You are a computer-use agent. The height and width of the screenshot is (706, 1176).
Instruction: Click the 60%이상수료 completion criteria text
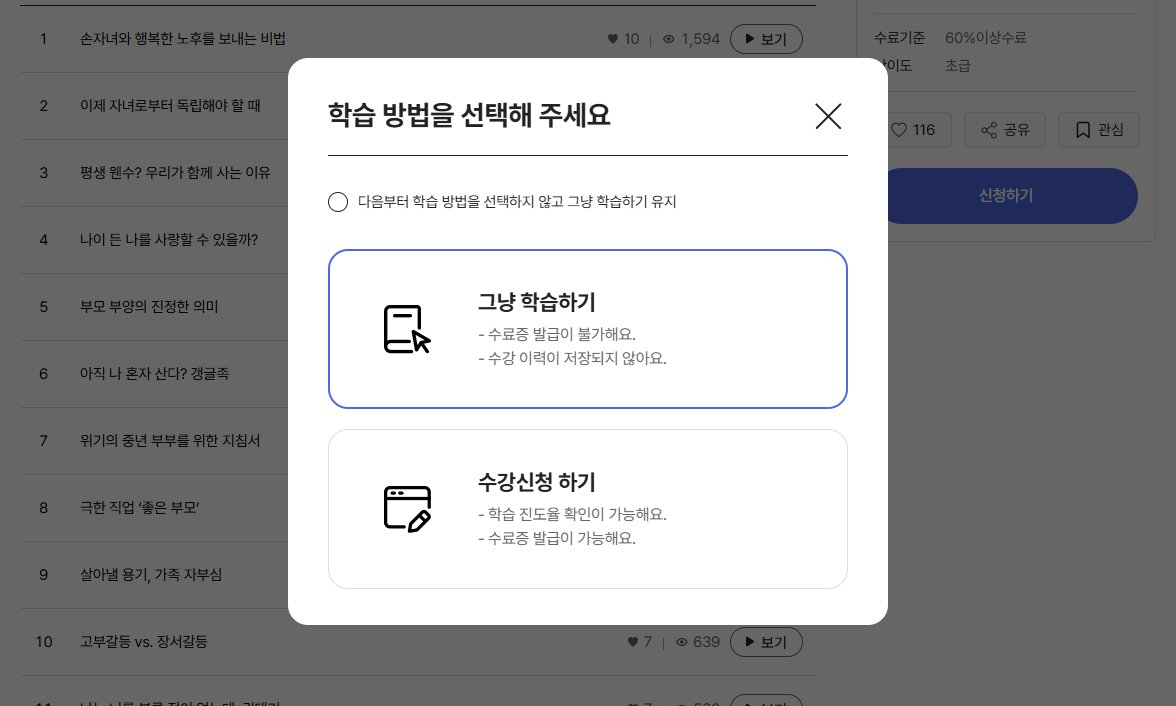pos(986,38)
